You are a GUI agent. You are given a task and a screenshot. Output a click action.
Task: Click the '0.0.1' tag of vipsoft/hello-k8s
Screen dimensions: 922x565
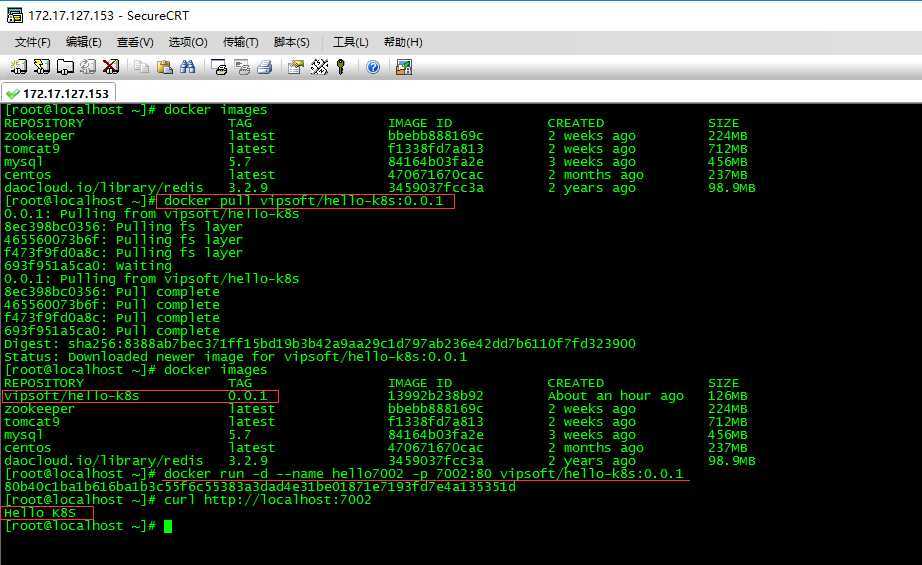pyautogui.click(x=248, y=396)
